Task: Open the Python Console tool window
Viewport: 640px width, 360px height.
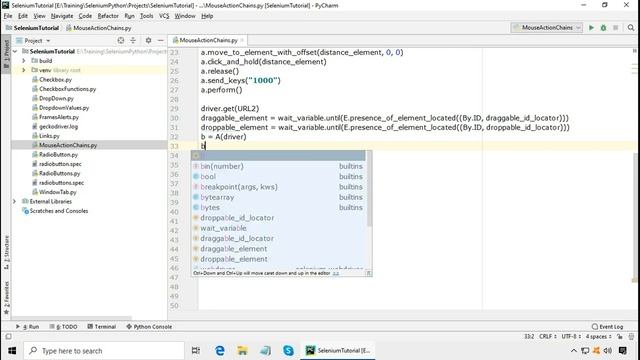Action: [x=149, y=327]
